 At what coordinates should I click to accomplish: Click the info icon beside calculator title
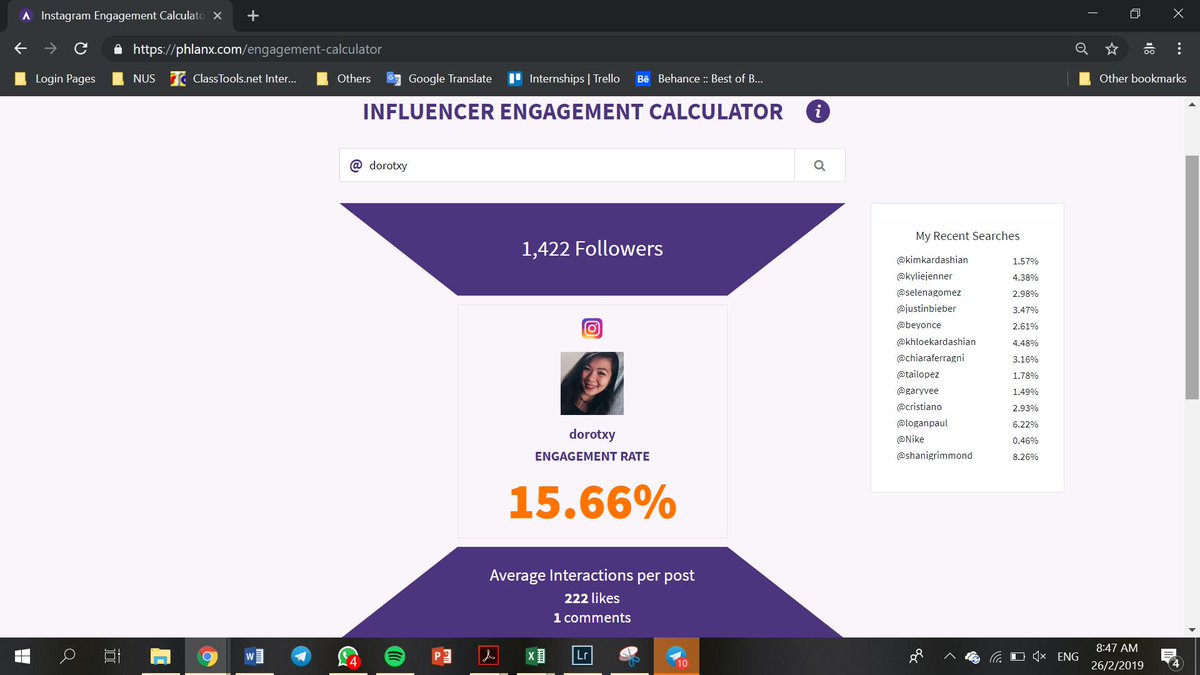click(818, 112)
